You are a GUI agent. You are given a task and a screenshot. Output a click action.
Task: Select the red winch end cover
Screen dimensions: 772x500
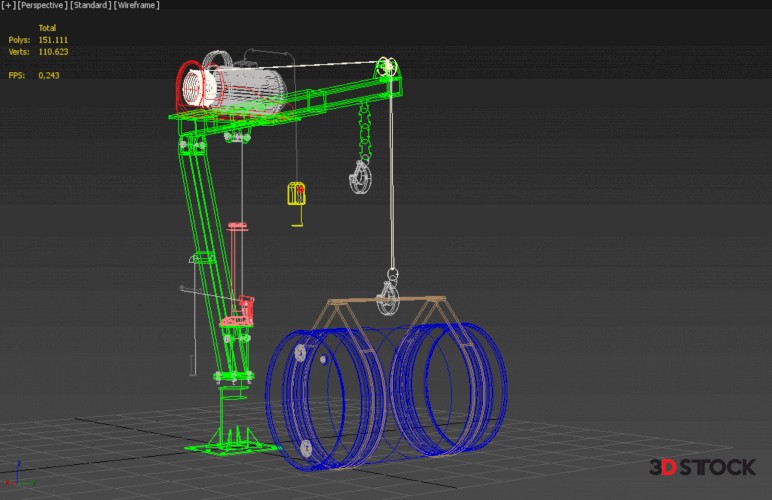(189, 89)
